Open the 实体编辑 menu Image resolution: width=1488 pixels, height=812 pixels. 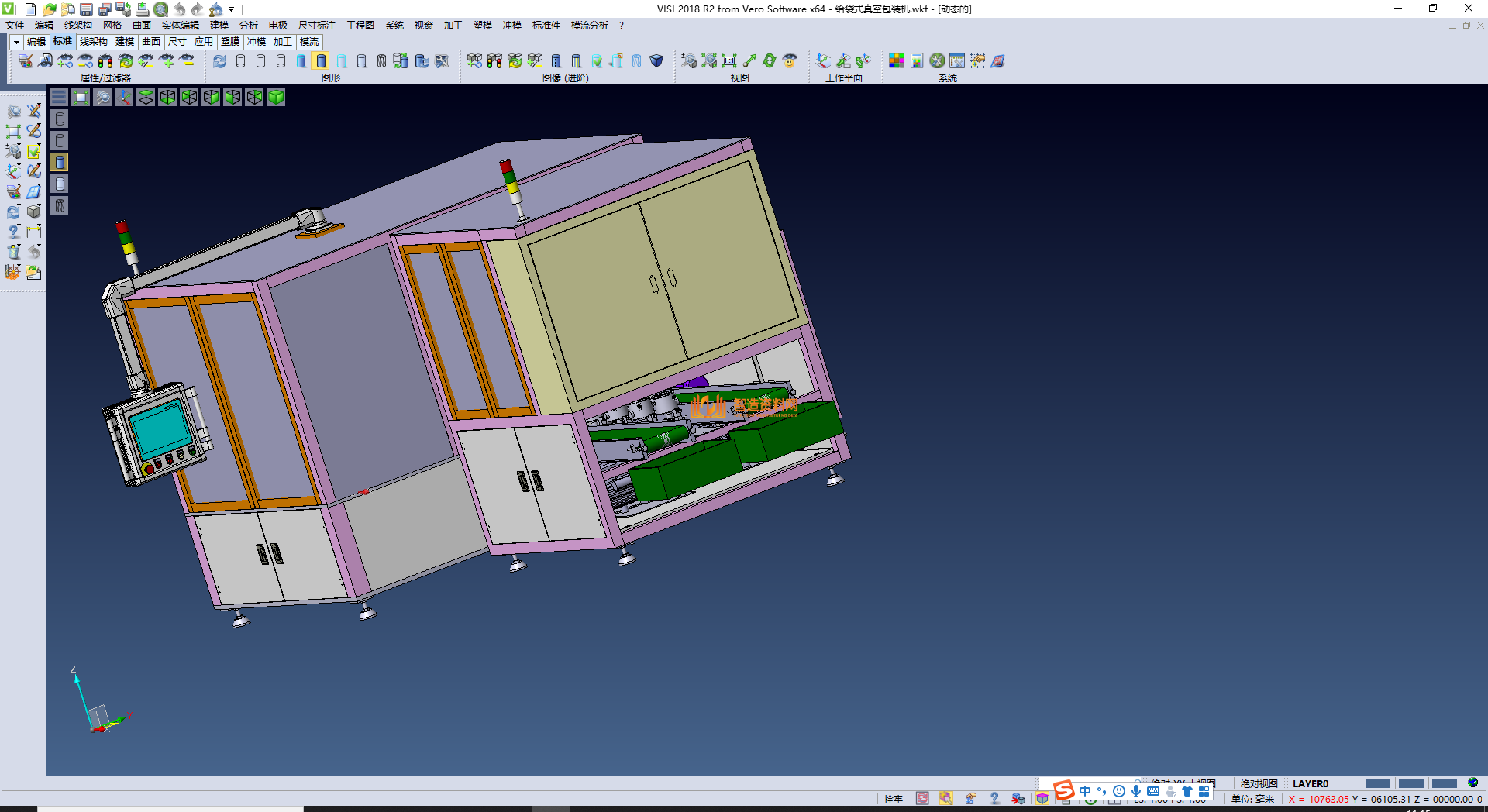(180, 26)
